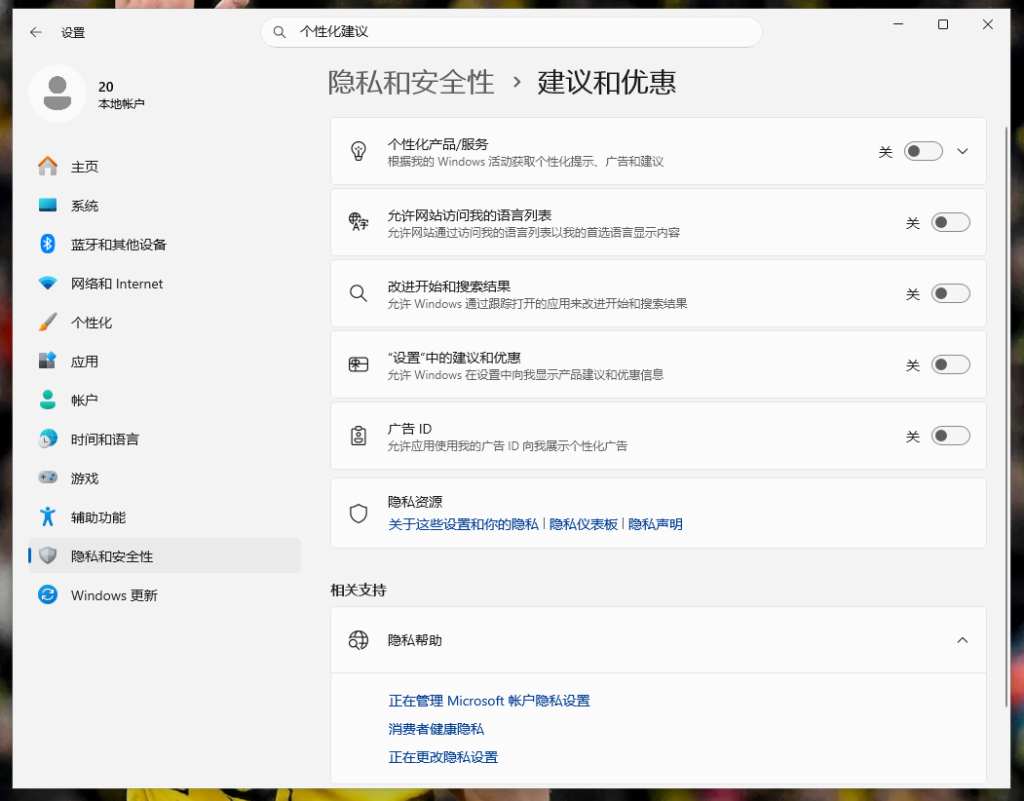The image size is (1024, 801).
Task: Click the 游戏 gamepad icon
Action: (48, 477)
